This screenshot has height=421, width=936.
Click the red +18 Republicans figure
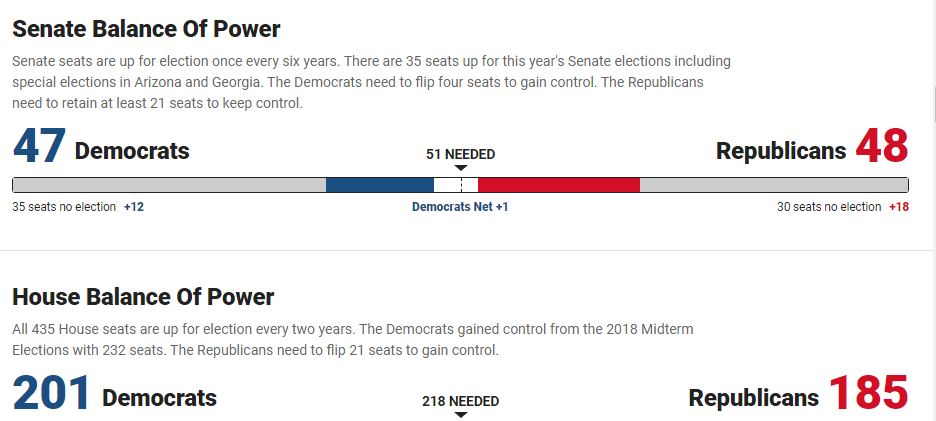(x=898, y=207)
